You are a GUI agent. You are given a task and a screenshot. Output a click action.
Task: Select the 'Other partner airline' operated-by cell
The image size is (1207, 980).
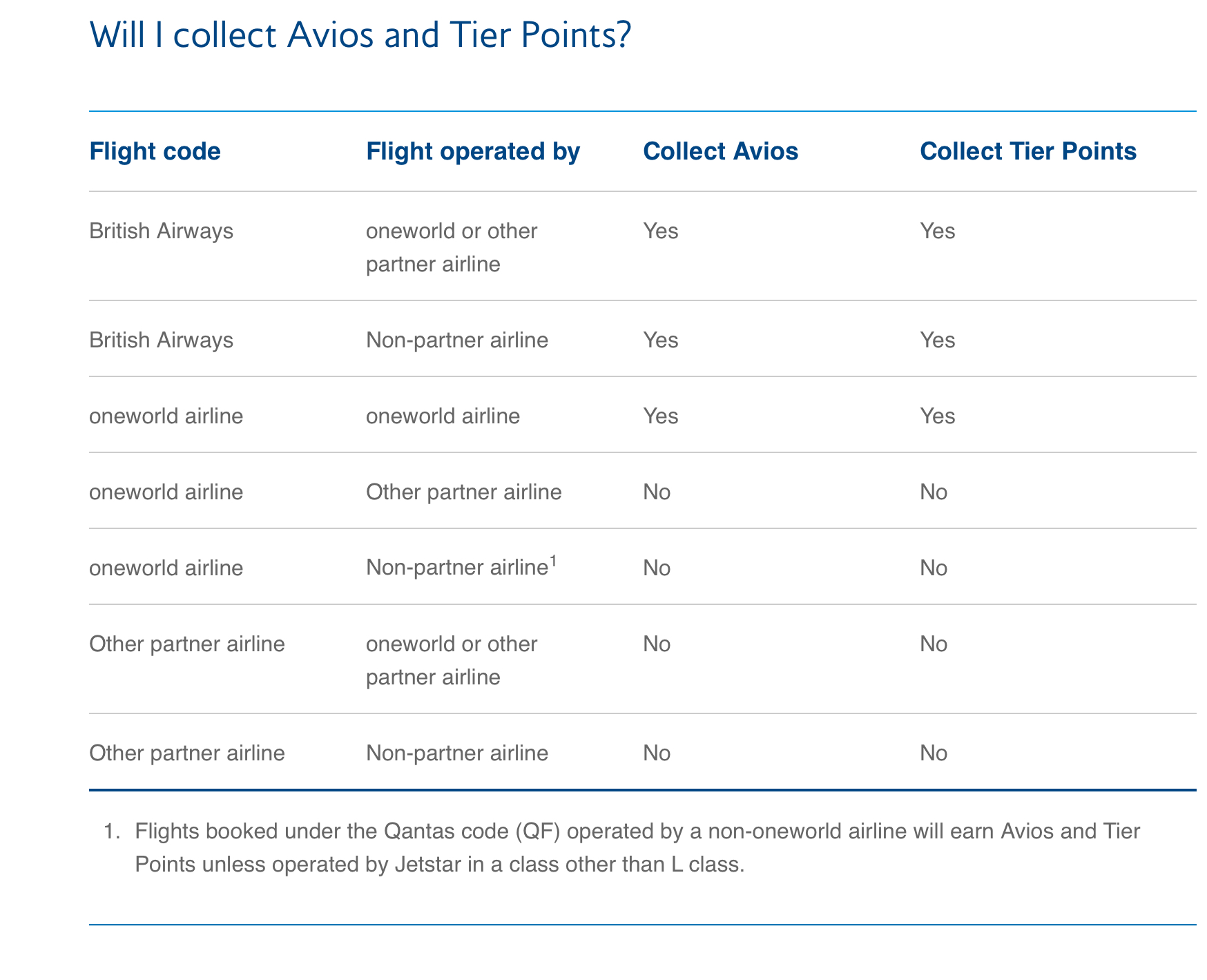(464, 492)
